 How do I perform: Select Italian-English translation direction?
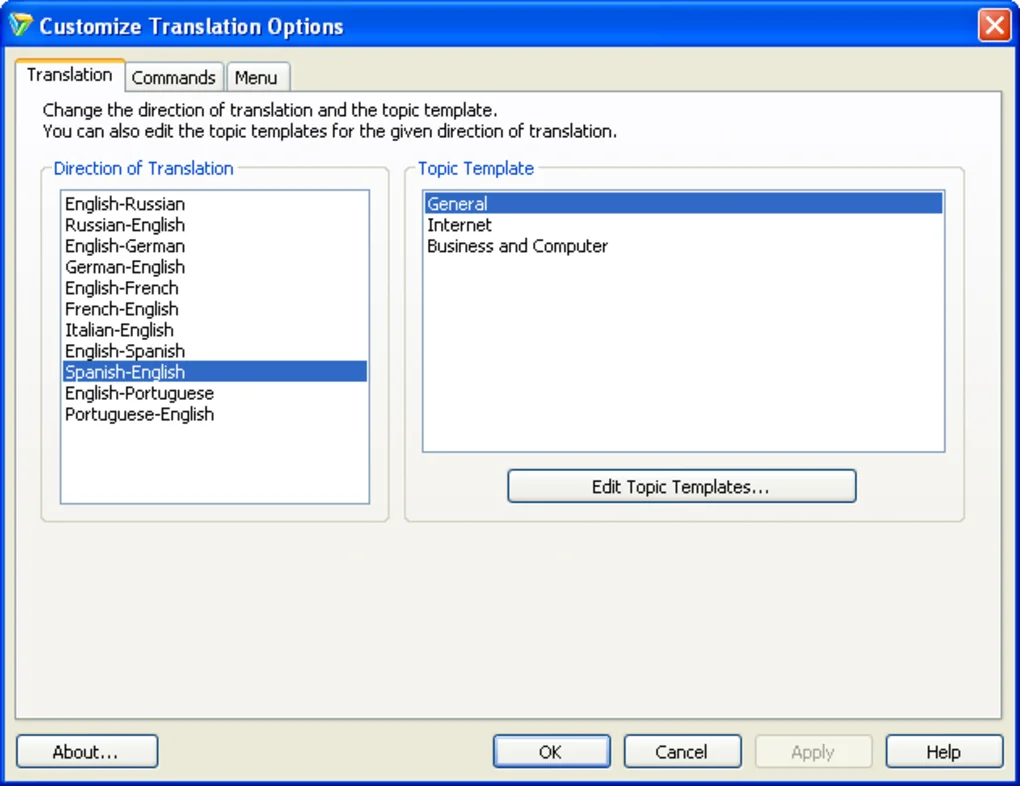(214, 330)
